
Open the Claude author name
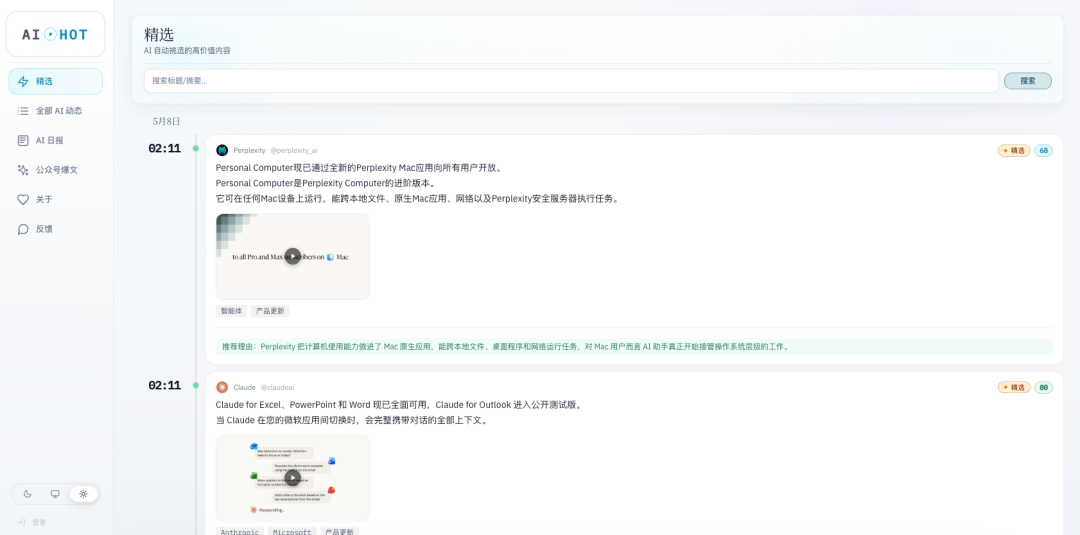tap(245, 388)
